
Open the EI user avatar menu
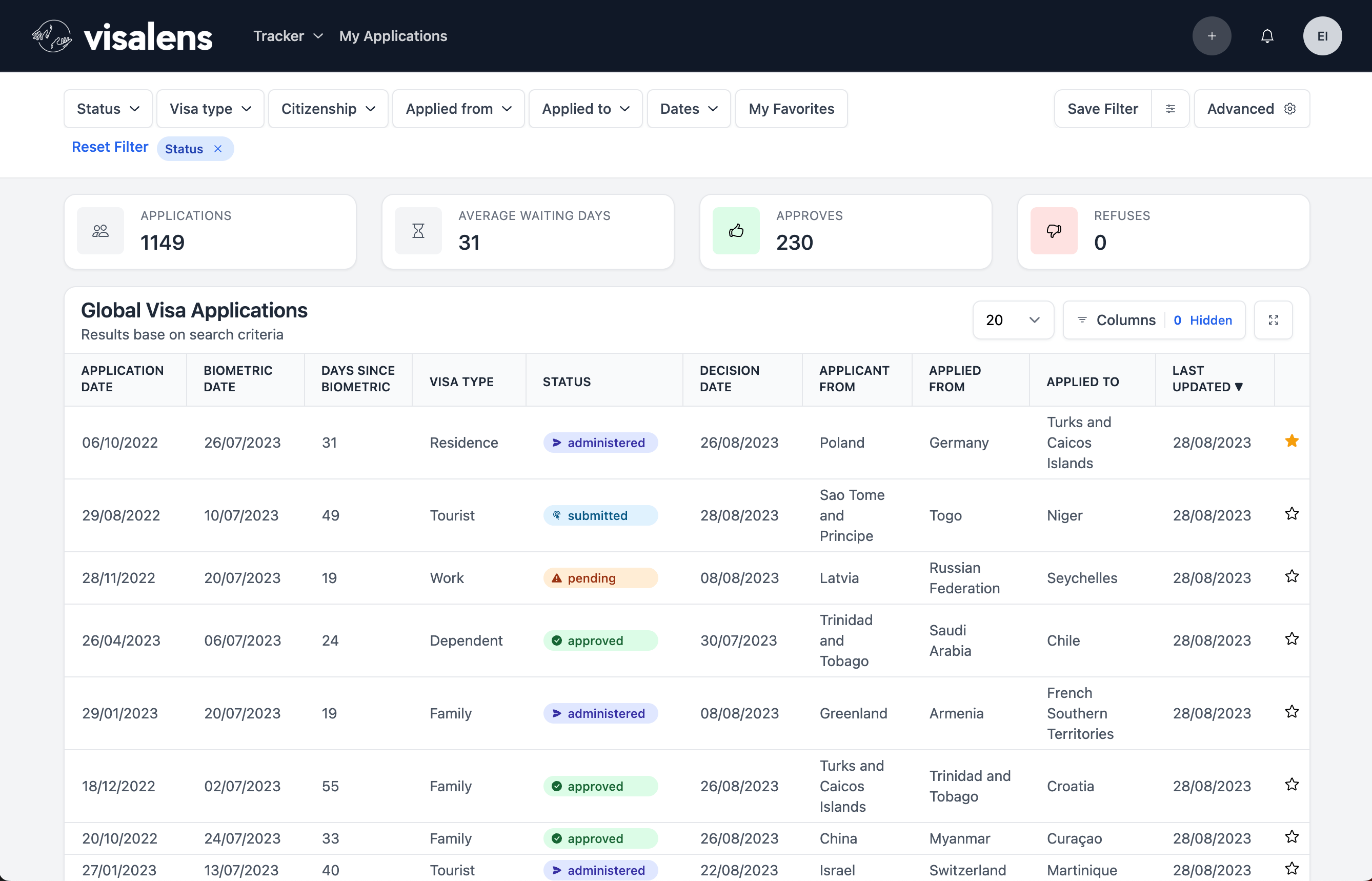point(1322,36)
